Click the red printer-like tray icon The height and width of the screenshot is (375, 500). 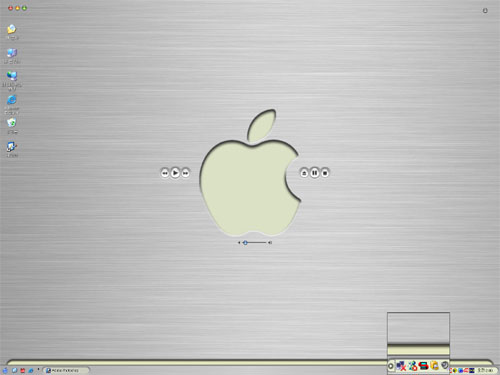[423, 366]
